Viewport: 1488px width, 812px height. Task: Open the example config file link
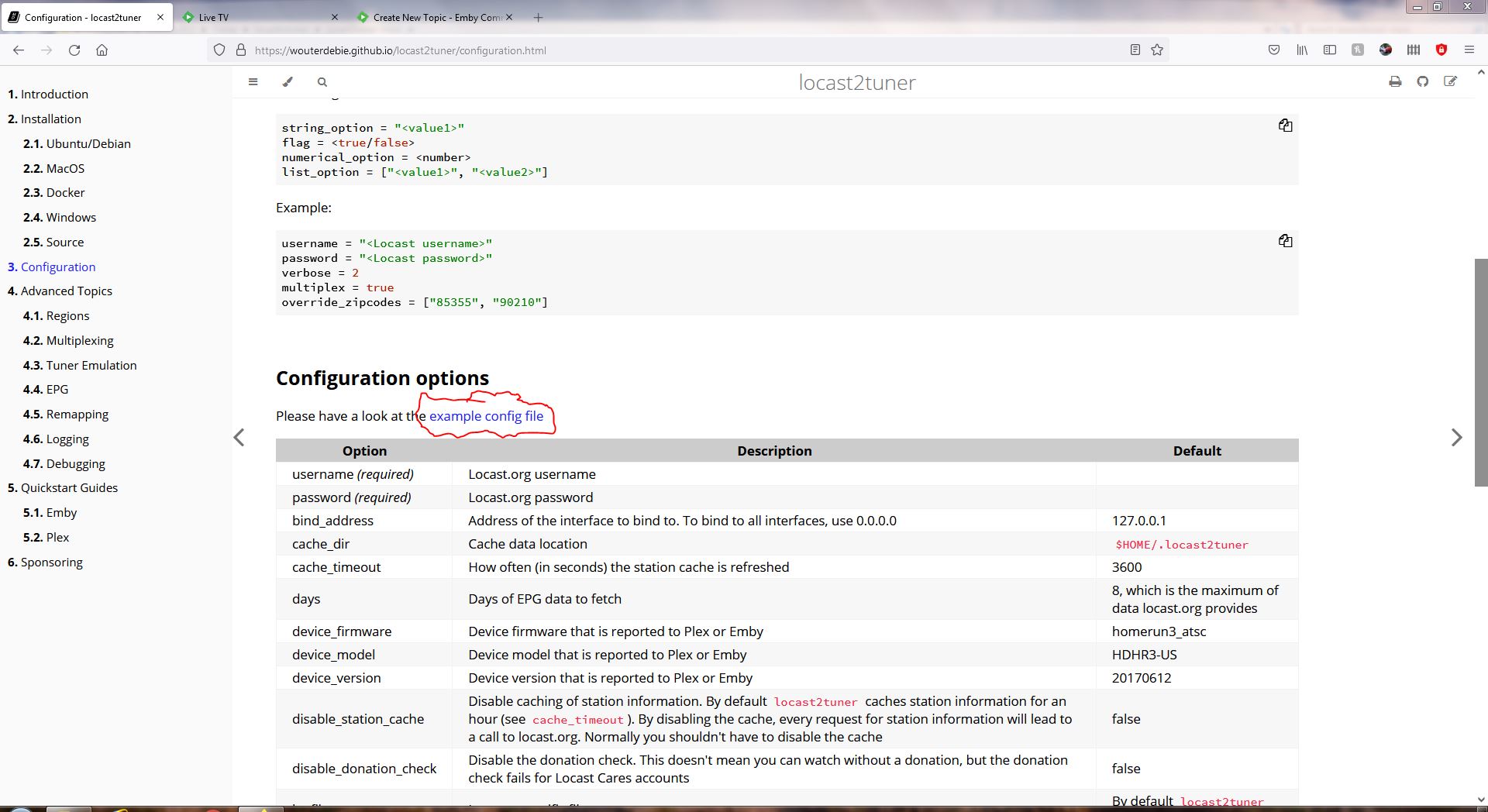tap(486, 416)
